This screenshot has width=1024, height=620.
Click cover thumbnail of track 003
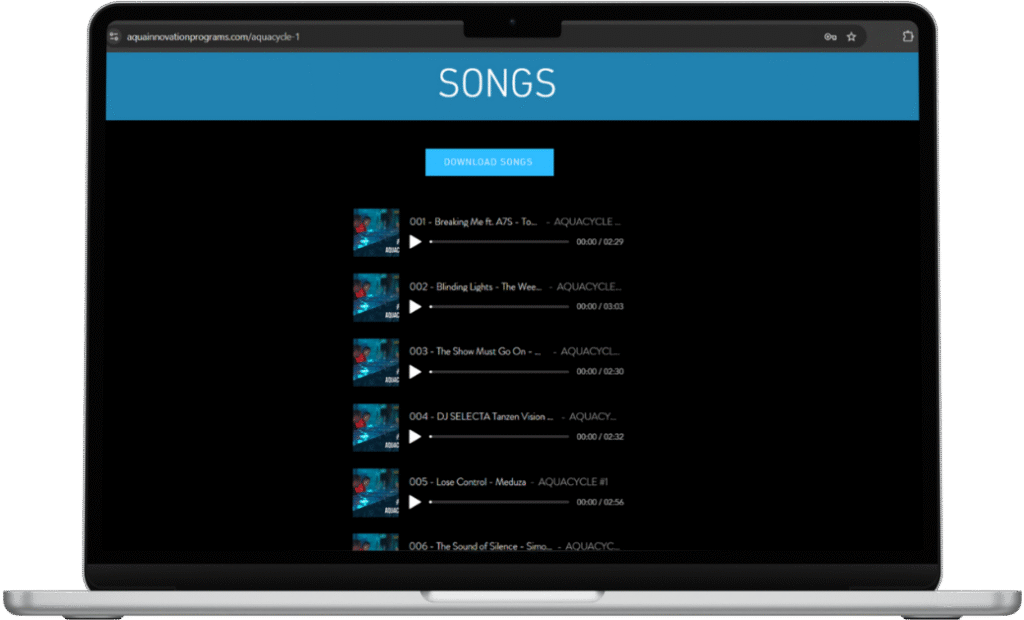pyautogui.click(x=376, y=362)
